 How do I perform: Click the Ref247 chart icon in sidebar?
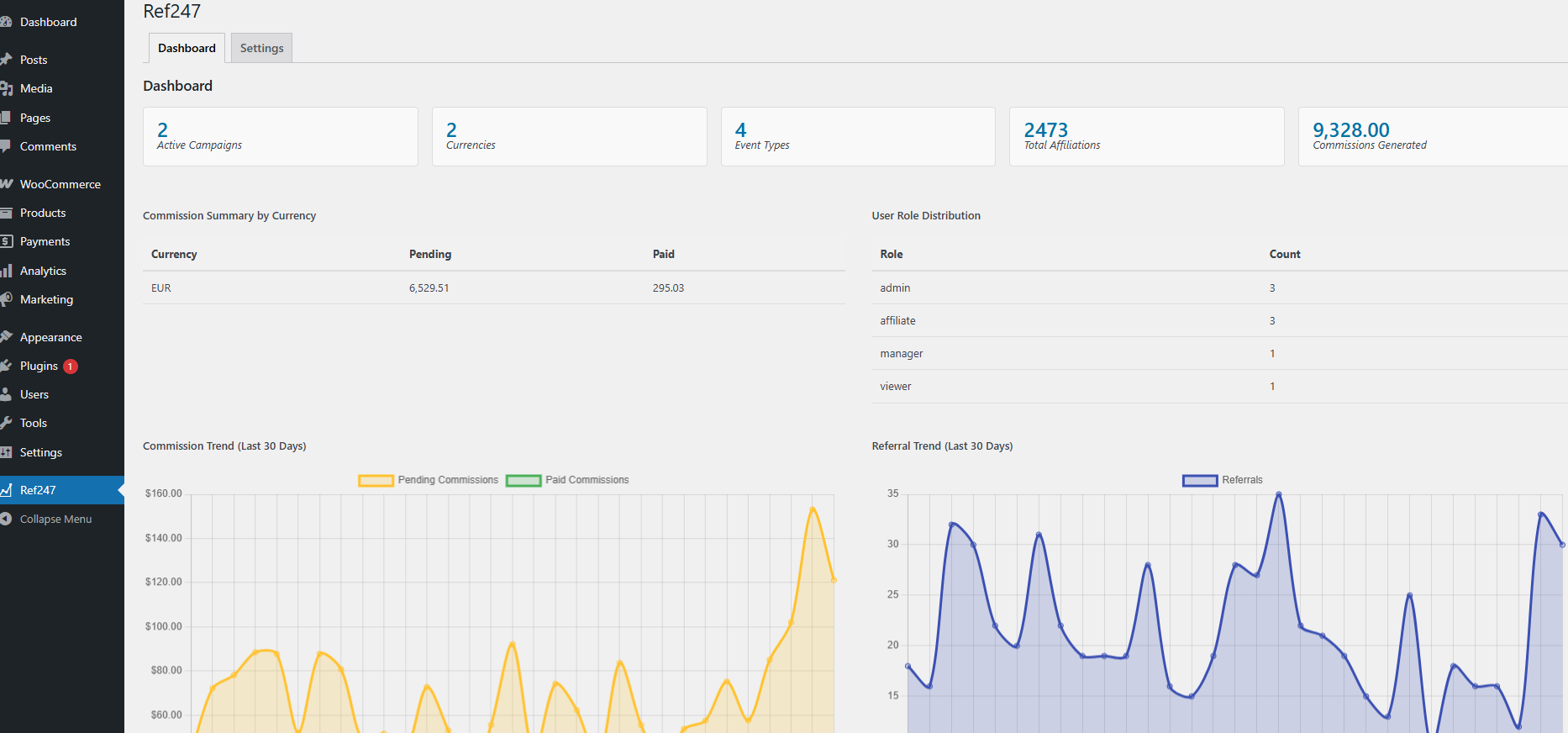(5, 490)
